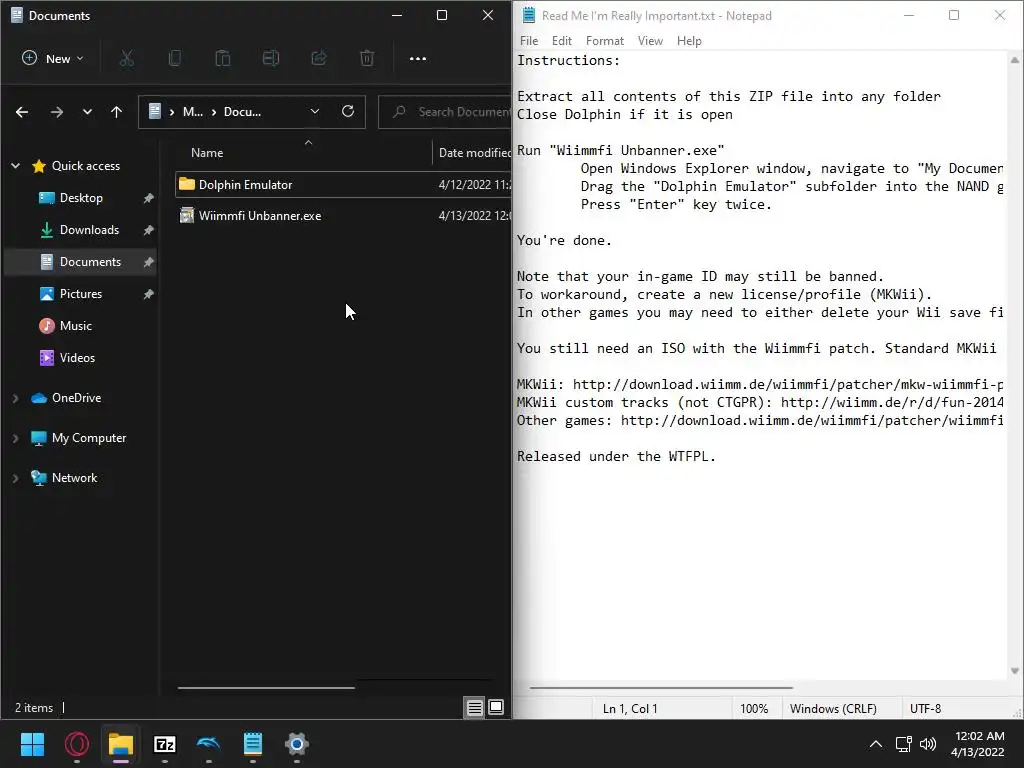Click the Windows Start button
Viewport: 1024px width, 768px height.
pyautogui.click(x=32, y=744)
